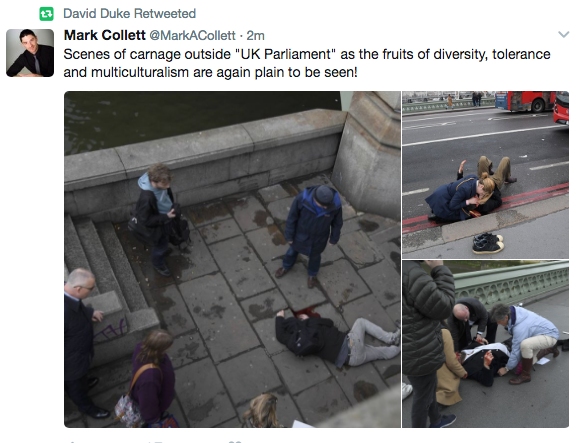Open the photo of people kneeling by green railing
This screenshot has height=443, width=578.
tap(485, 344)
